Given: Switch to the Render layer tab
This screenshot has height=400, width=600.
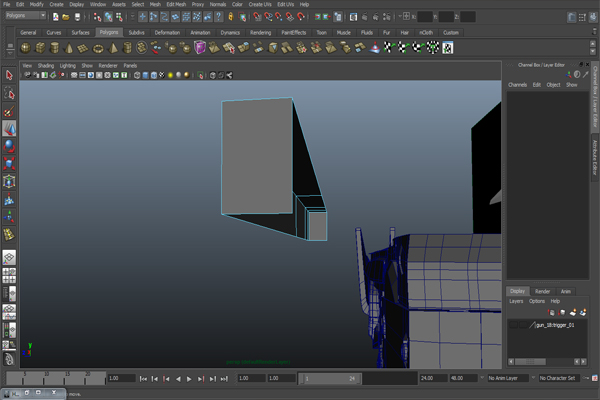Looking at the screenshot, I should 542,291.
